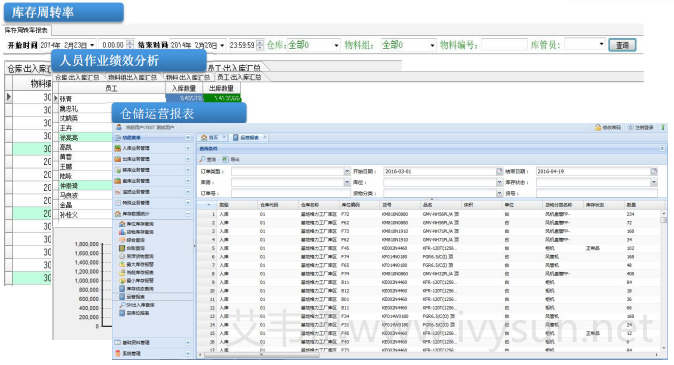
Task: Click the 移库业务管理 sidebar icon
Action: point(118,170)
